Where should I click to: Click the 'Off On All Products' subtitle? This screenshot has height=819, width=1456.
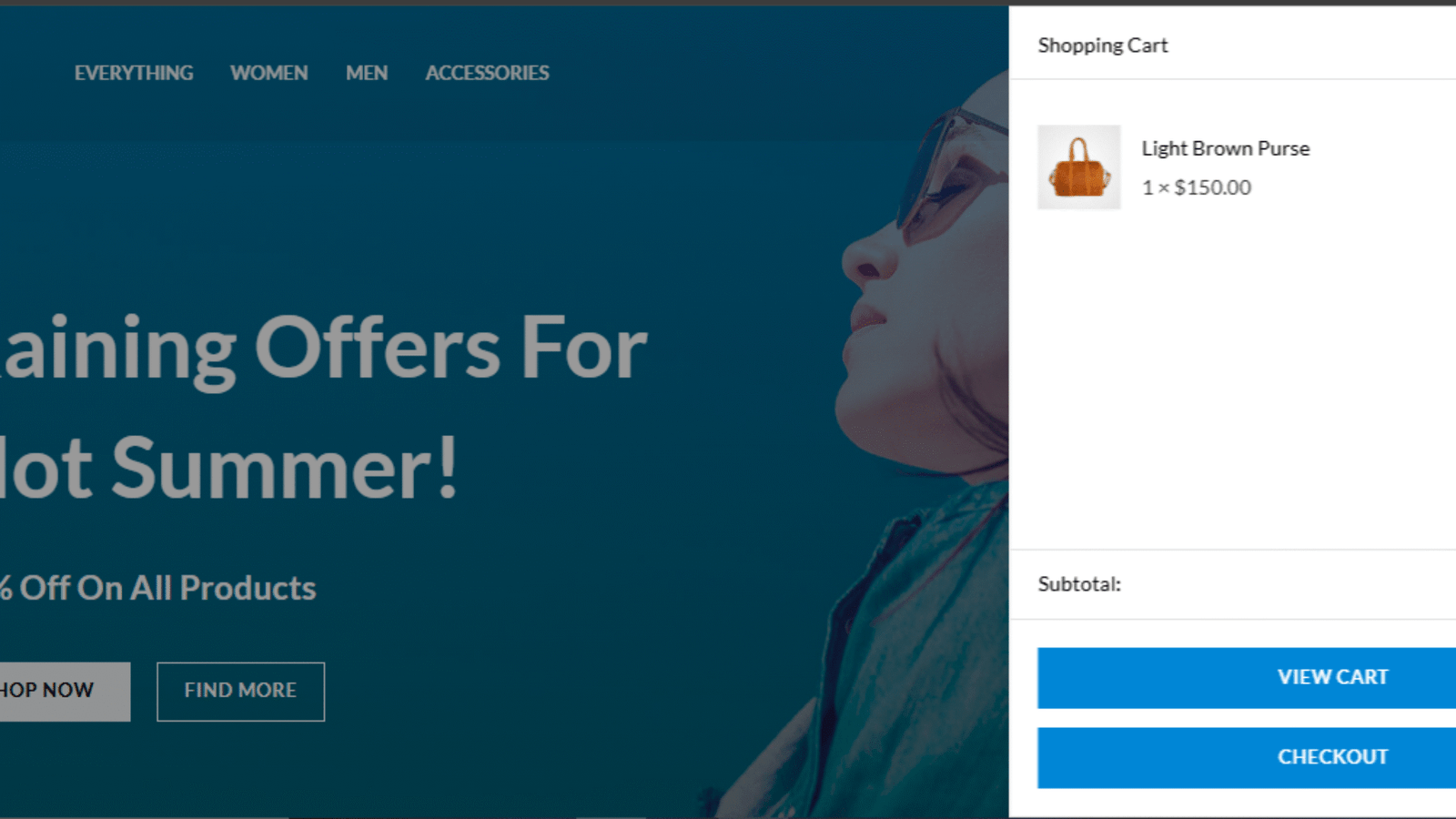(168, 588)
